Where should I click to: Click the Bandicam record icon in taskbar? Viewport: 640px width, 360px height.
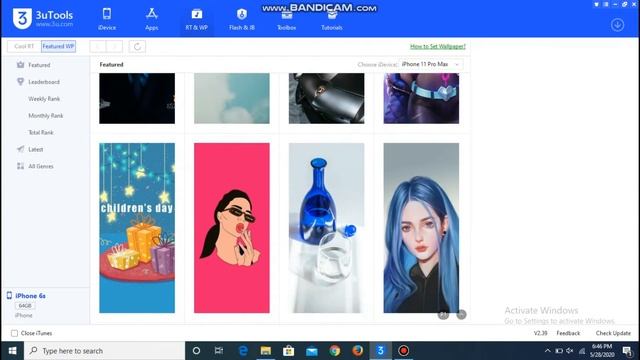(404, 351)
